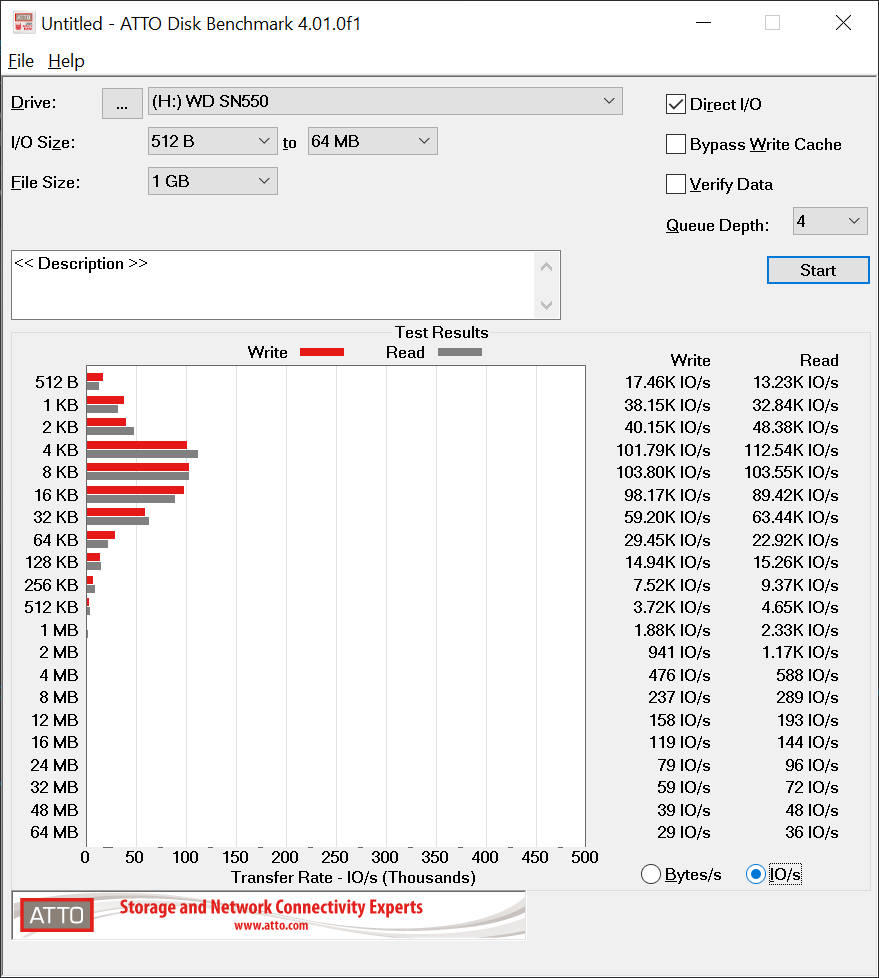Screen dimensions: 879x978
Task: Click the Write result 101.79K IO/s
Action: coord(663,450)
